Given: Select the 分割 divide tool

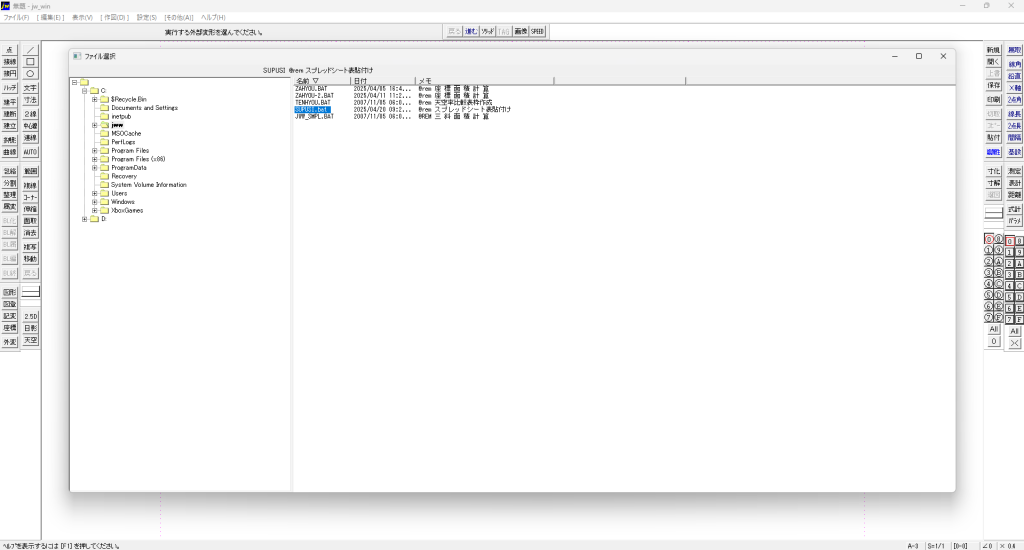Looking at the screenshot, I should (x=9, y=184).
